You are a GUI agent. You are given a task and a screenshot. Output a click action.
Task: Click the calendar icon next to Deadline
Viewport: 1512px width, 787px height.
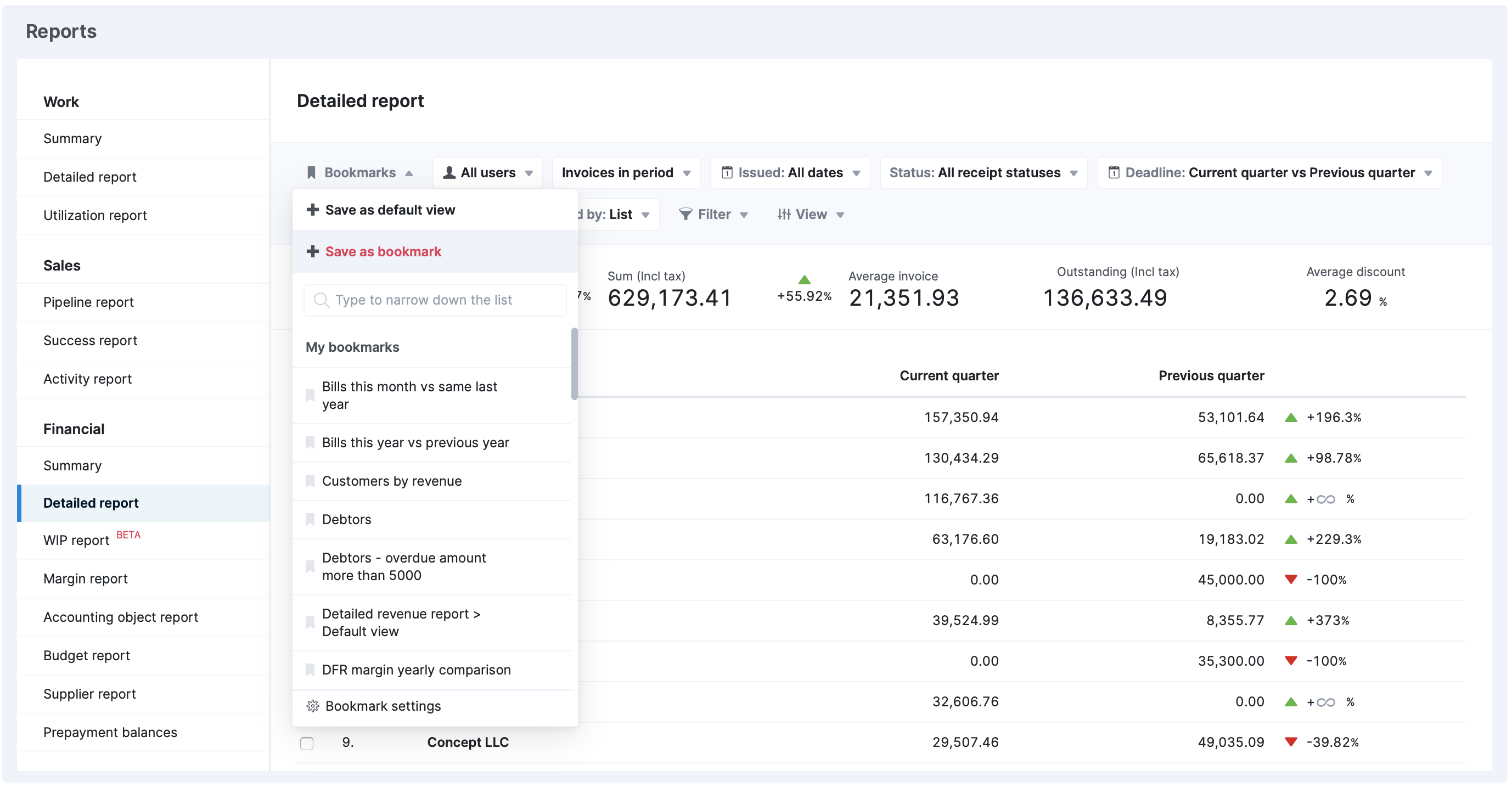click(1114, 172)
